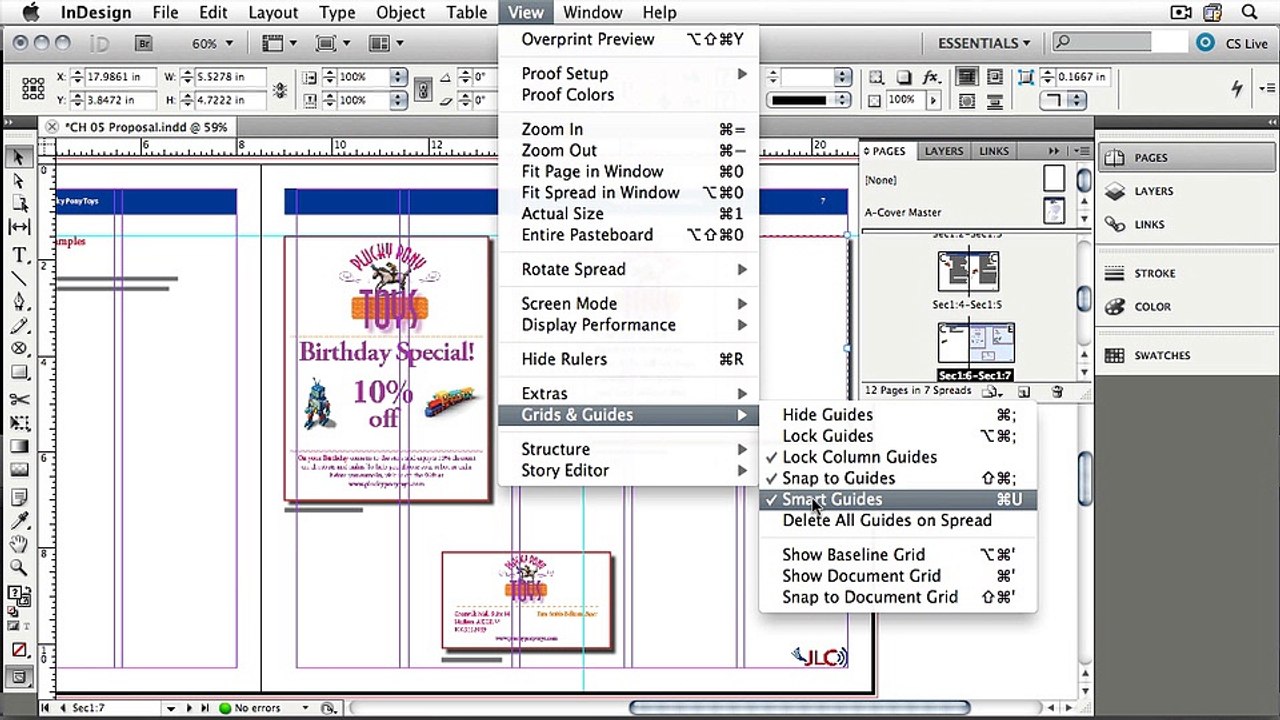
Task: Open the fx effects menu
Action: (931, 77)
